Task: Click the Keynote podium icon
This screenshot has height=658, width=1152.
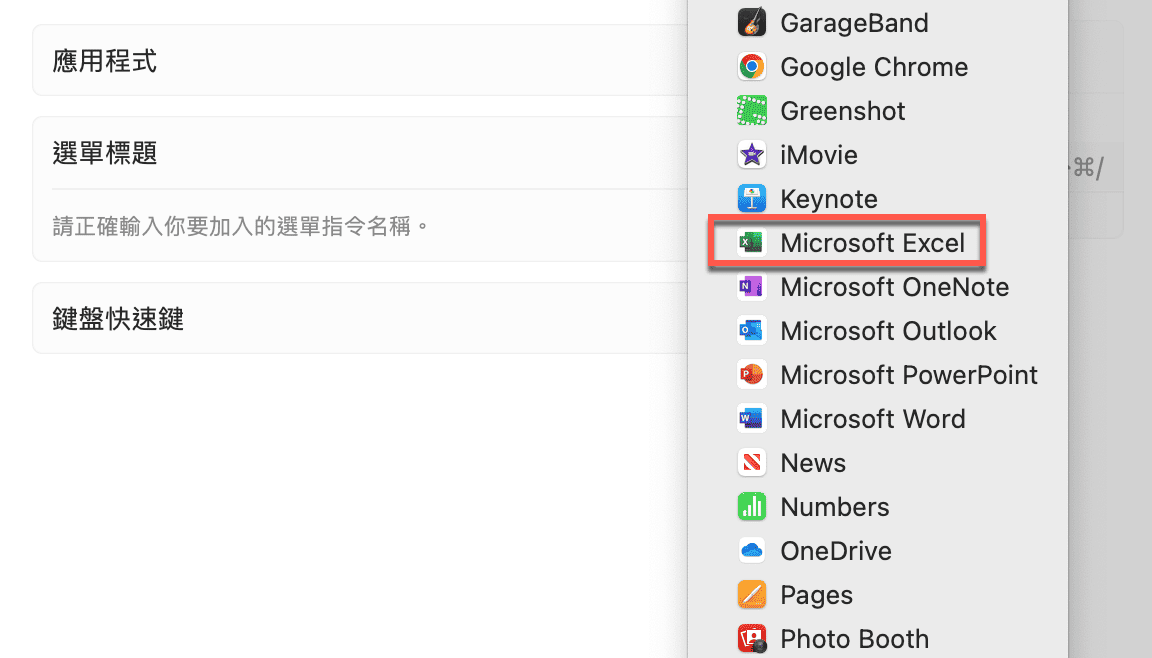Action: point(752,199)
